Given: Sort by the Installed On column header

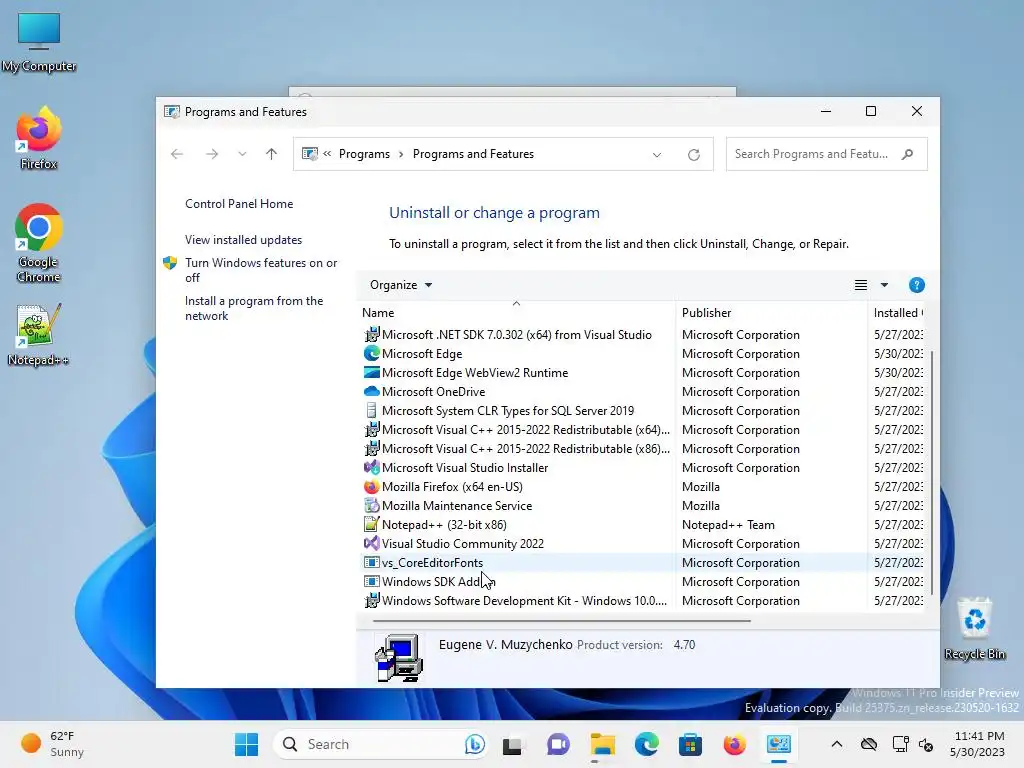Looking at the screenshot, I should click(x=898, y=313).
